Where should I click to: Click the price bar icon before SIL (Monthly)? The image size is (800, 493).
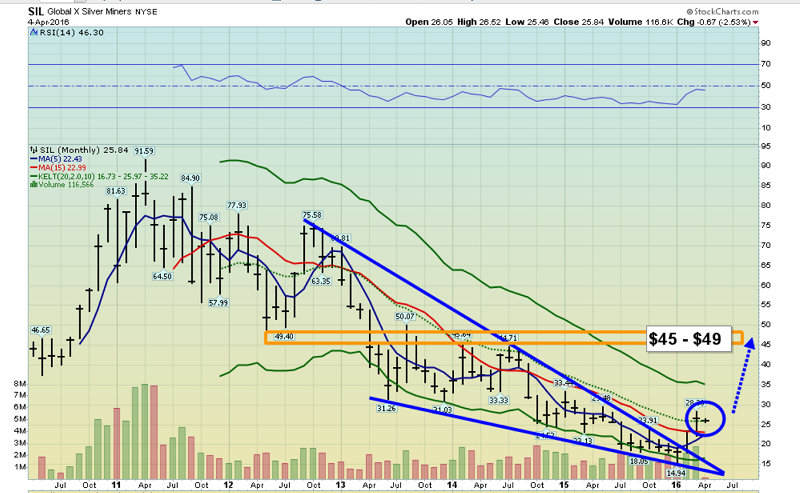click(34, 150)
